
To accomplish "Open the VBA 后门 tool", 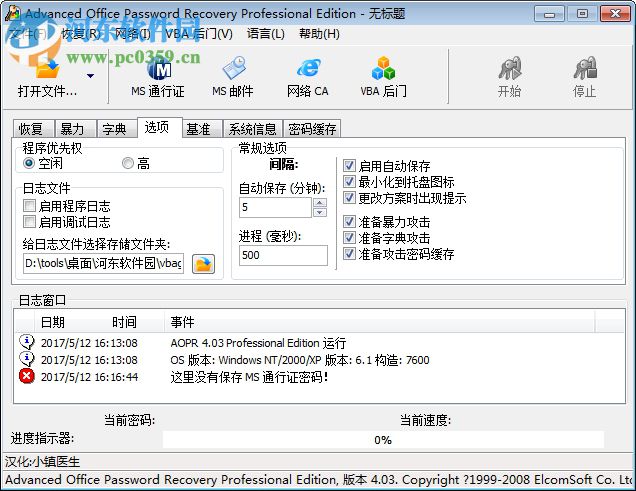I will click(x=383, y=77).
